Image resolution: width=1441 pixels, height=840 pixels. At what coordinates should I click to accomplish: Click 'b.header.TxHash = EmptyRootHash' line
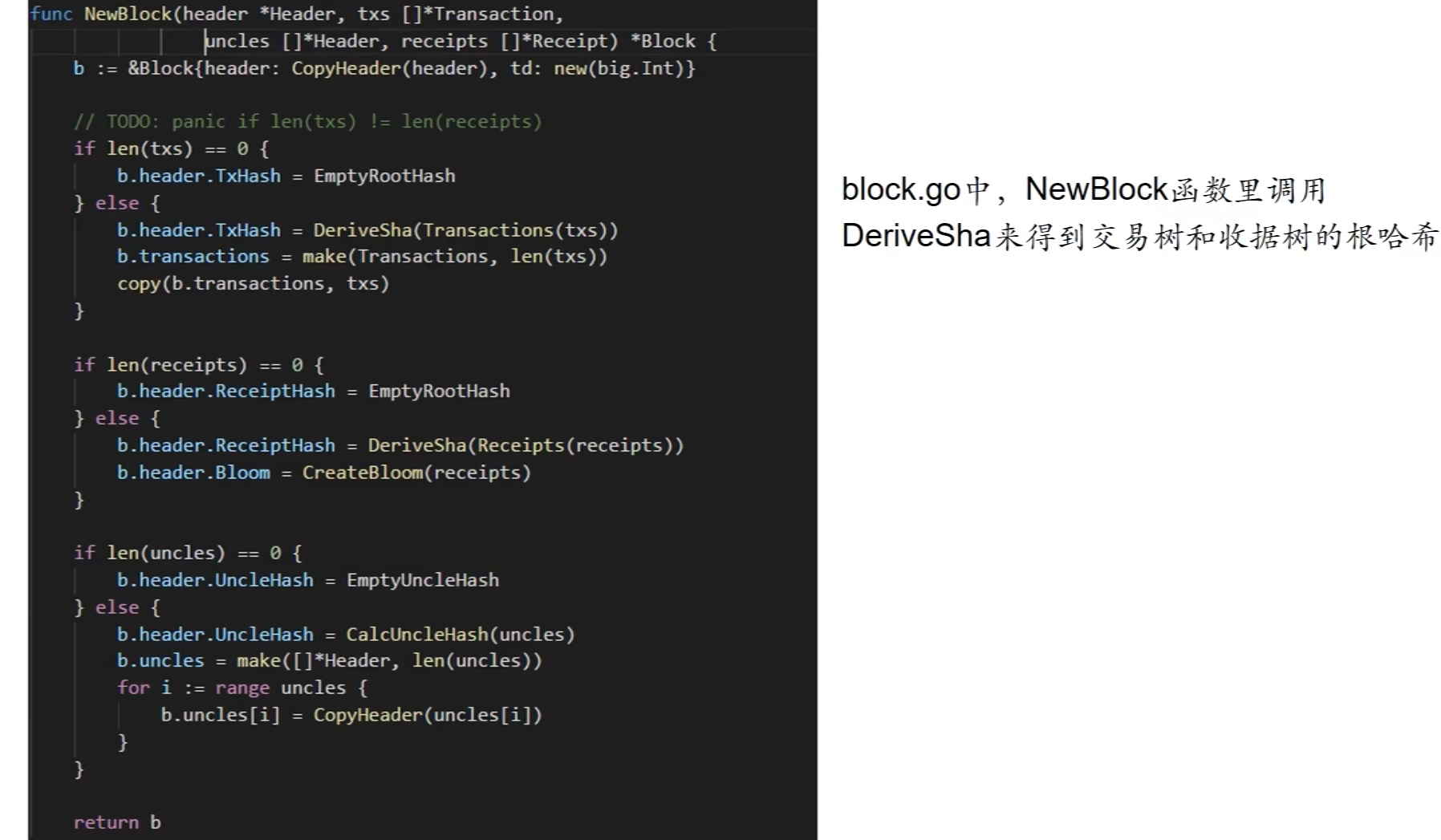pos(286,177)
